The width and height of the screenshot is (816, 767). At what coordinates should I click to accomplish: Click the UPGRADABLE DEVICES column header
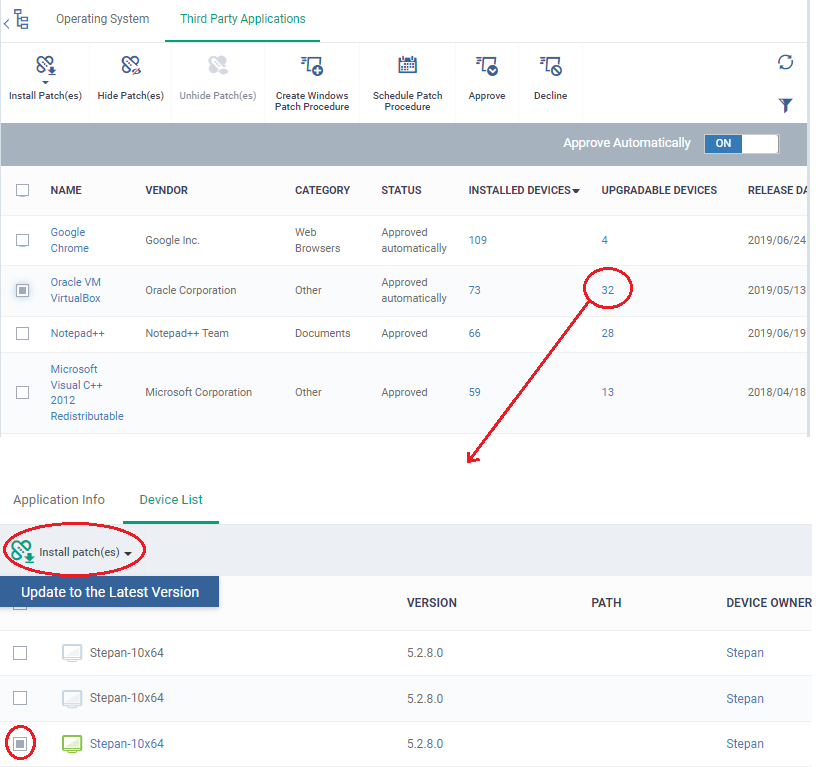click(x=659, y=190)
